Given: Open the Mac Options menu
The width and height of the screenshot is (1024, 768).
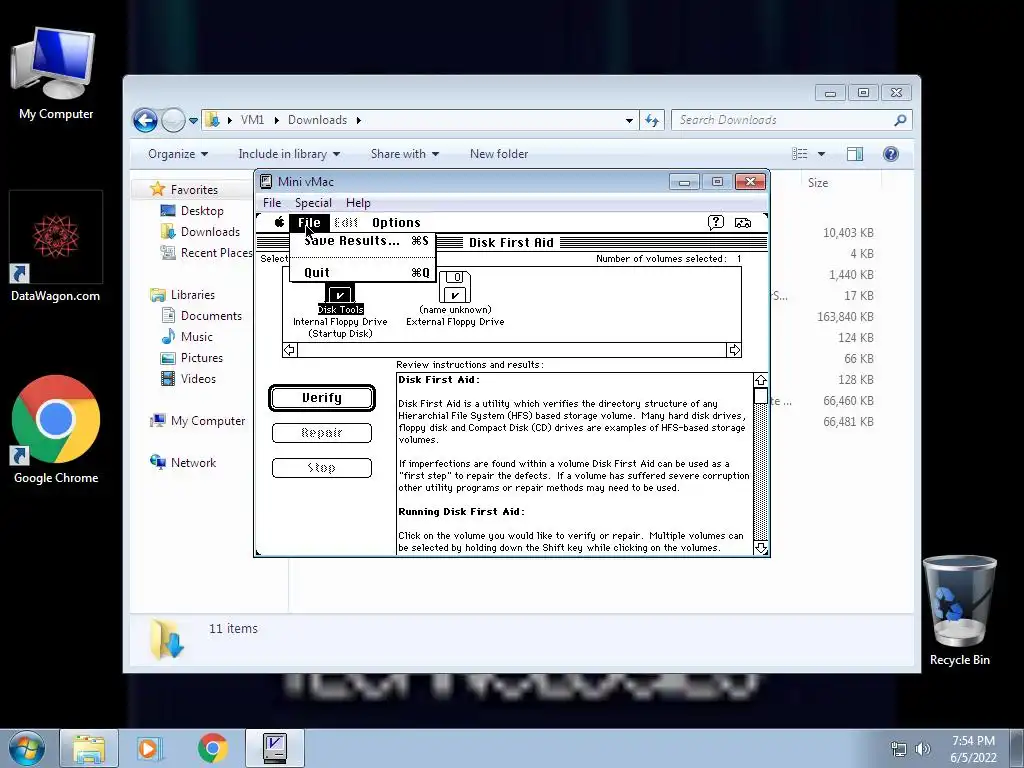Looking at the screenshot, I should [396, 223].
